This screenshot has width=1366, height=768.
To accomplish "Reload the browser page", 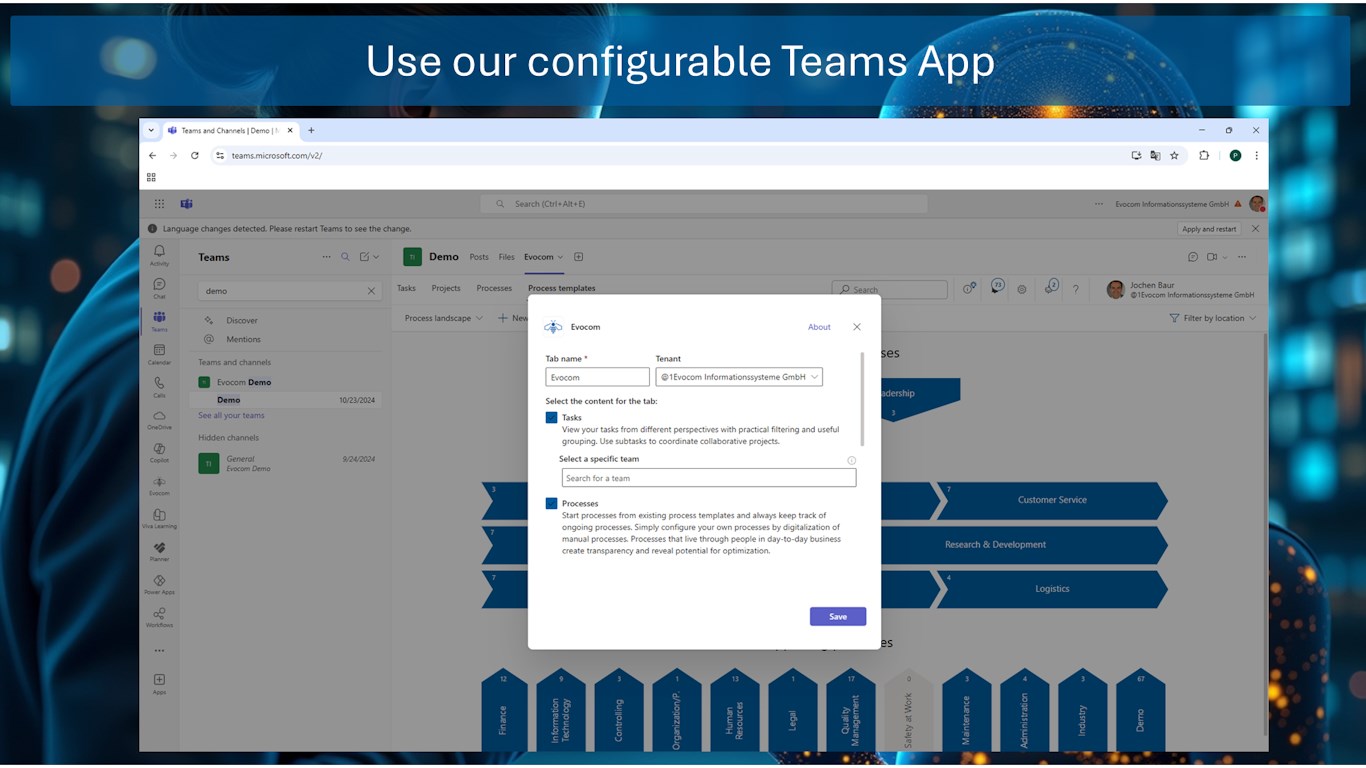I will tap(194, 156).
